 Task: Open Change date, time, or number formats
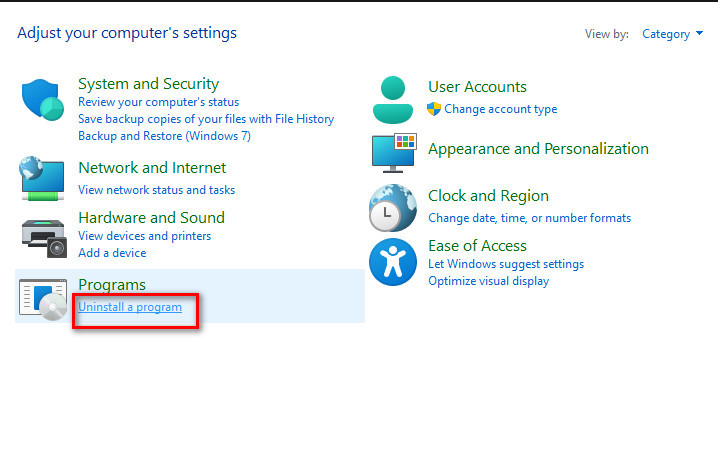coord(529,218)
